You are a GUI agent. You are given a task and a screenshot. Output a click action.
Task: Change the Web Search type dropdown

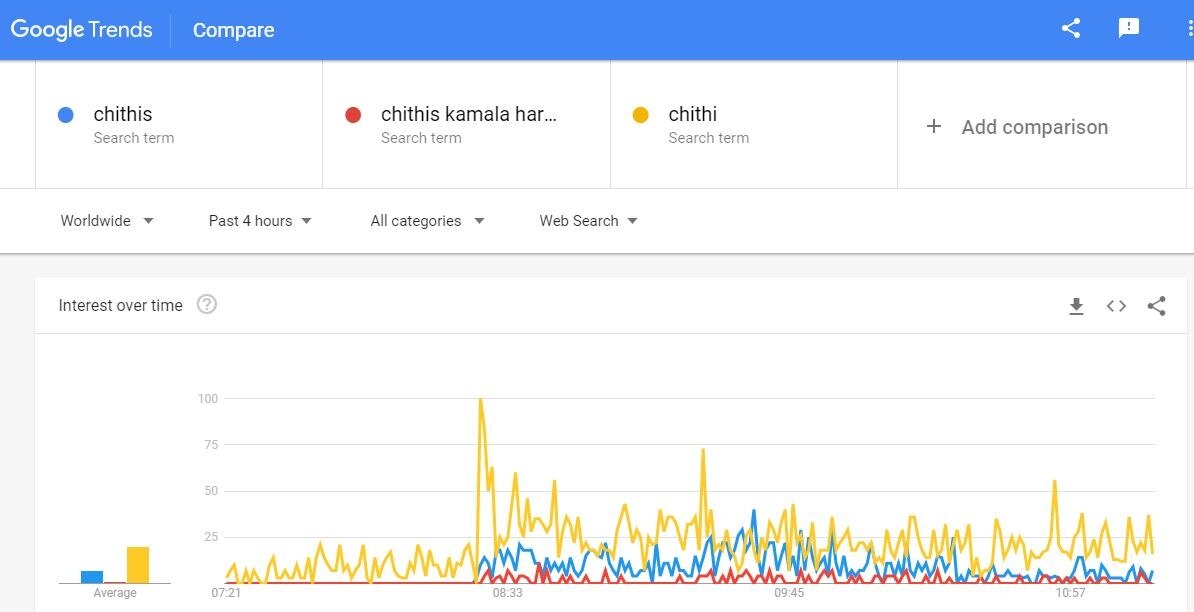pos(588,221)
